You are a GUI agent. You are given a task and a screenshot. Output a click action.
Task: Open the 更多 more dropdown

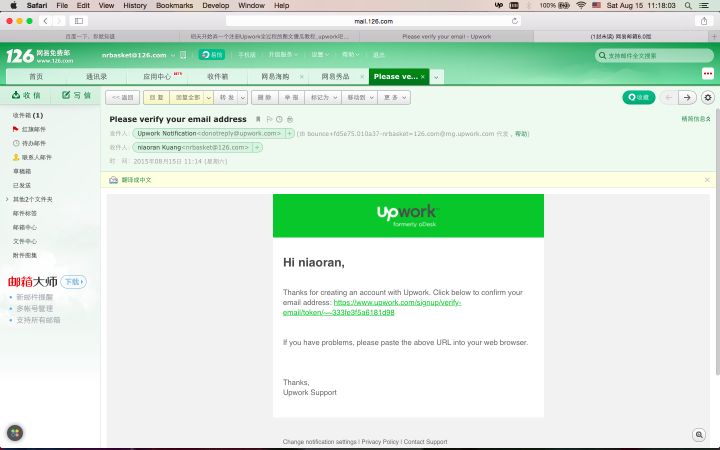pos(394,97)
